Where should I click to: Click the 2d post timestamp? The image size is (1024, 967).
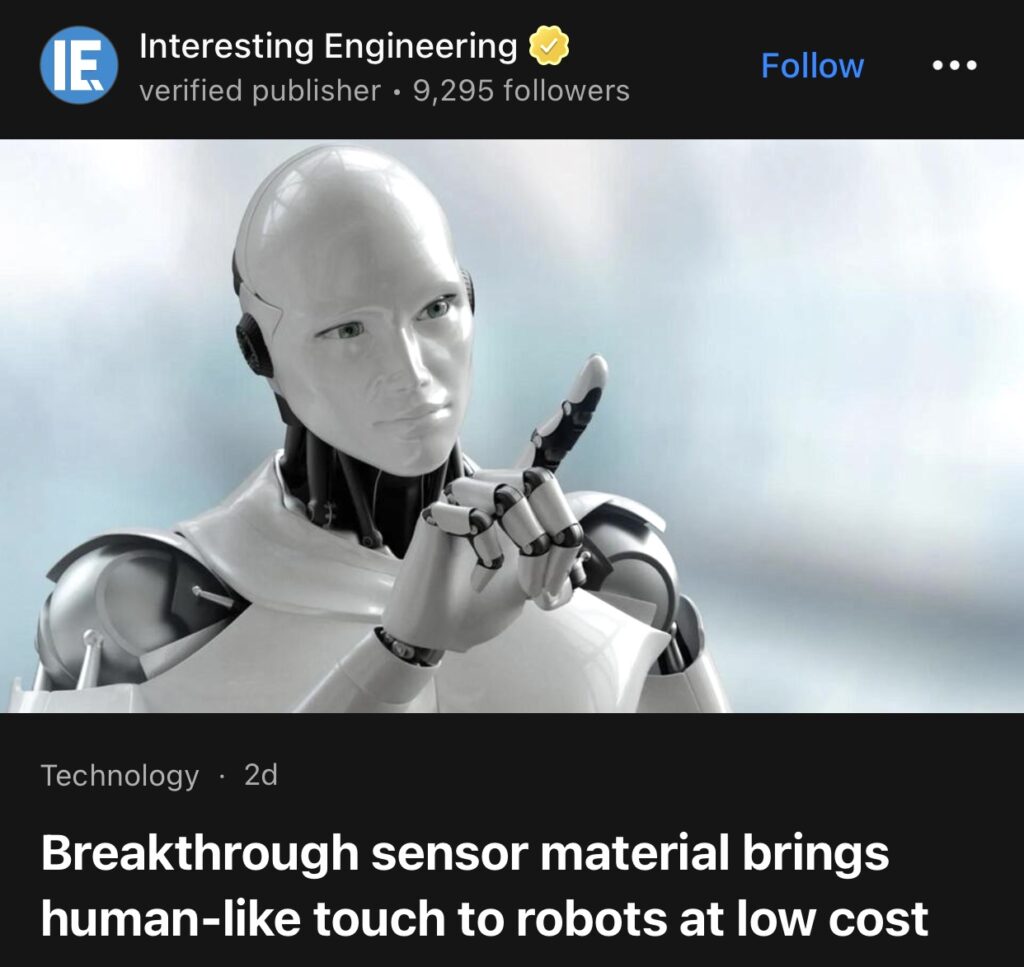click(x=261, y=775)
